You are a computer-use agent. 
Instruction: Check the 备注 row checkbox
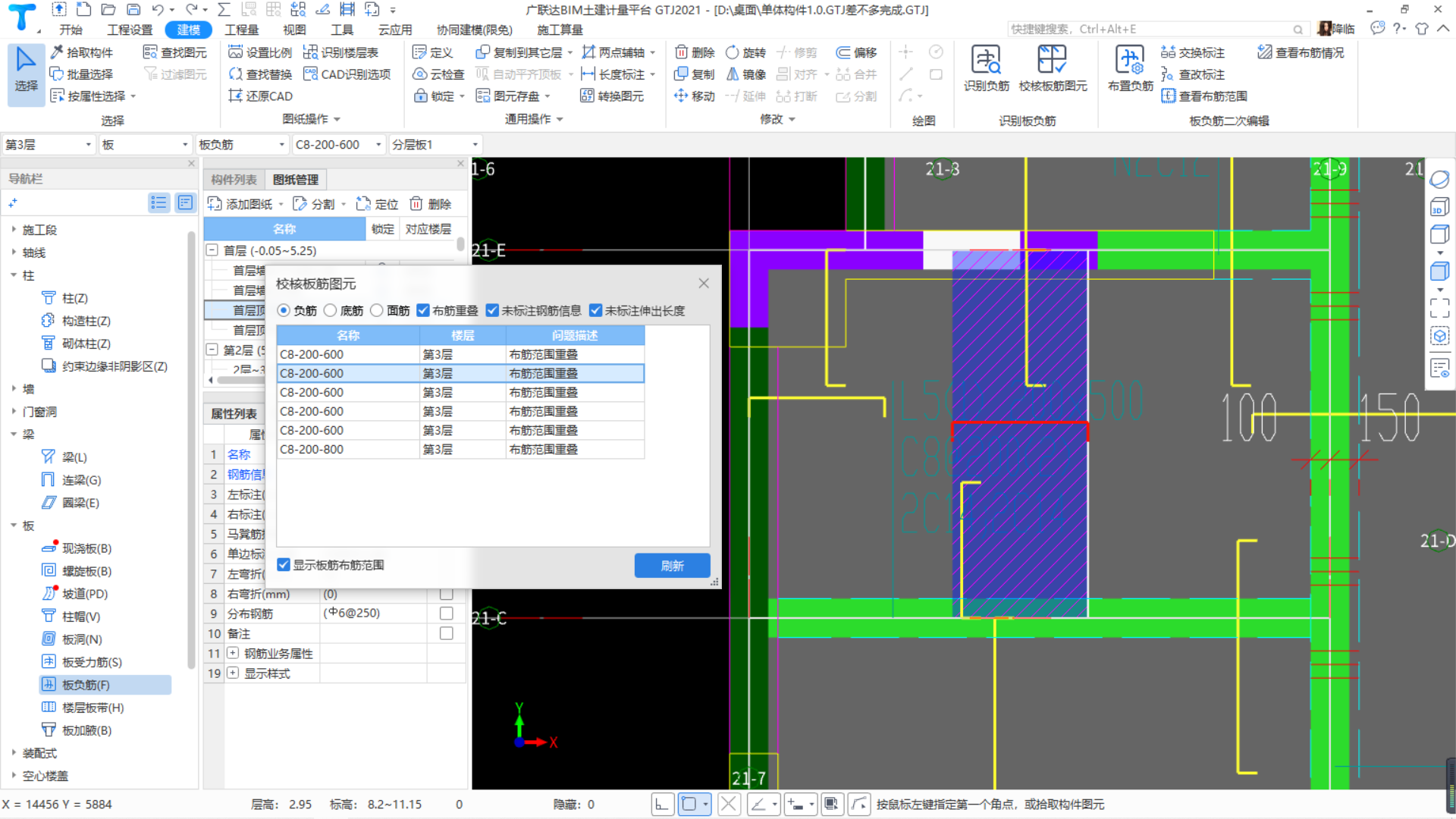coord(447,632)
